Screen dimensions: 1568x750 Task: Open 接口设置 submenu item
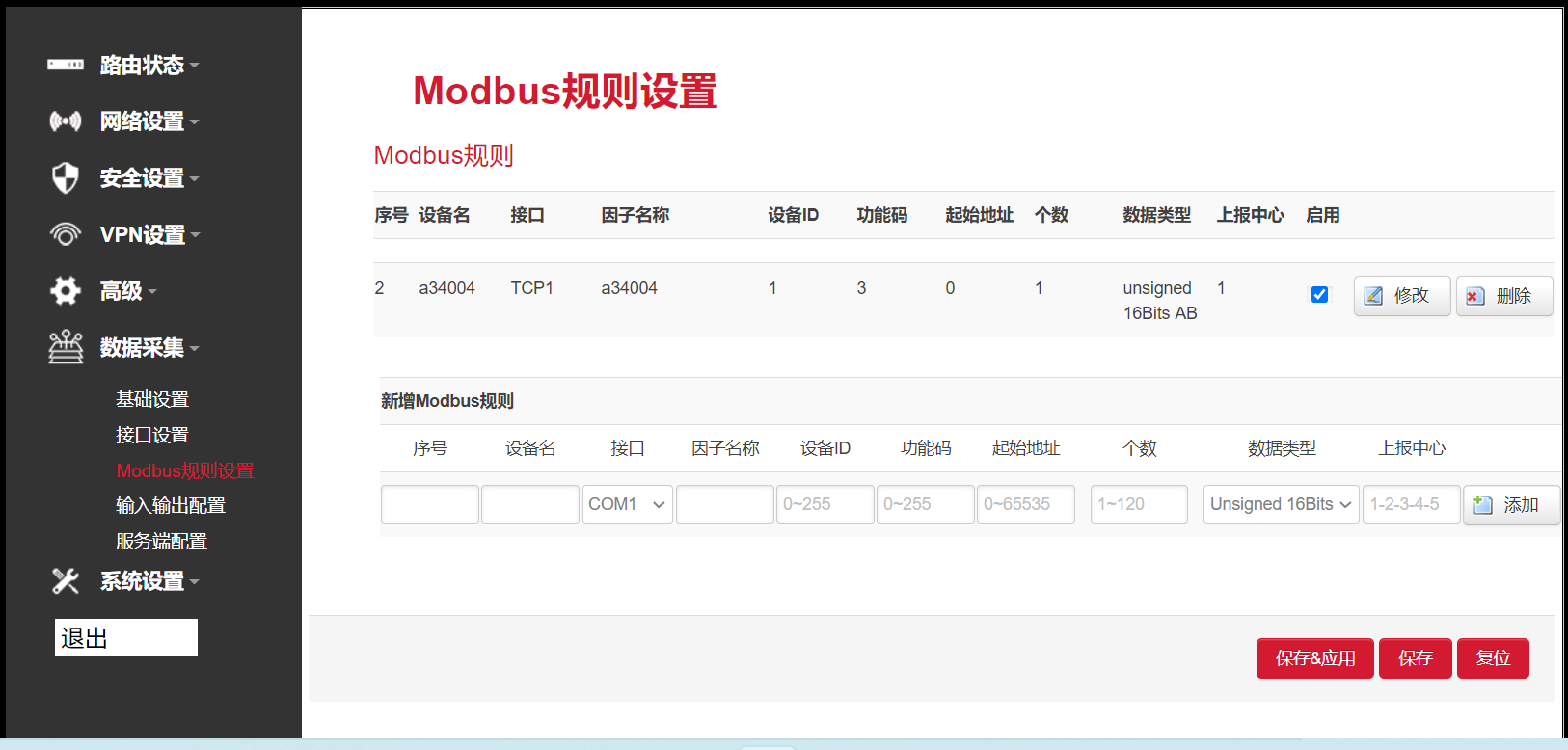click(x=152, y=435)
